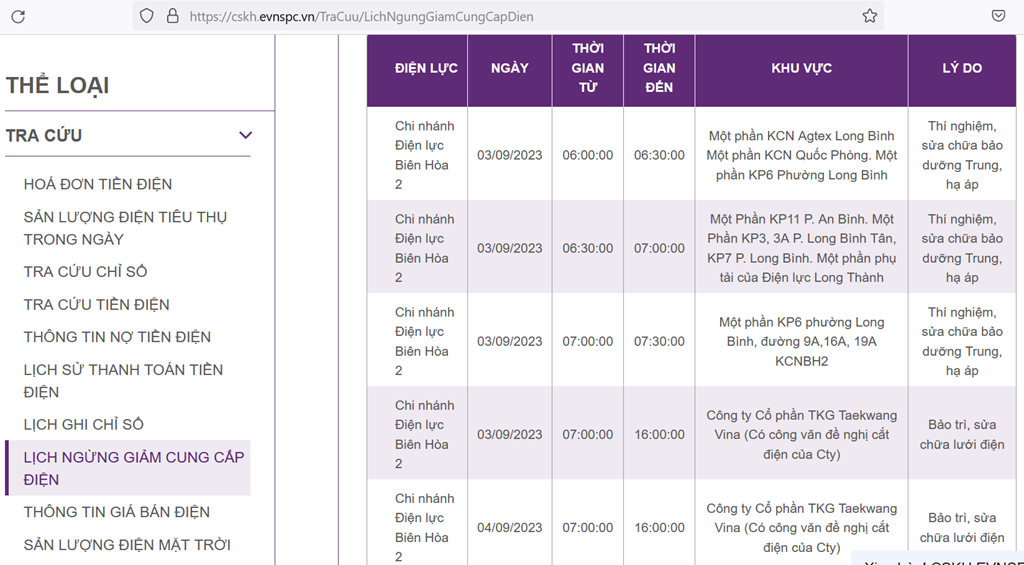Go to TRA CỨU TIỀN ĐIỆN
Viewport: 1024px width, 565px height.
click(97, 305)
